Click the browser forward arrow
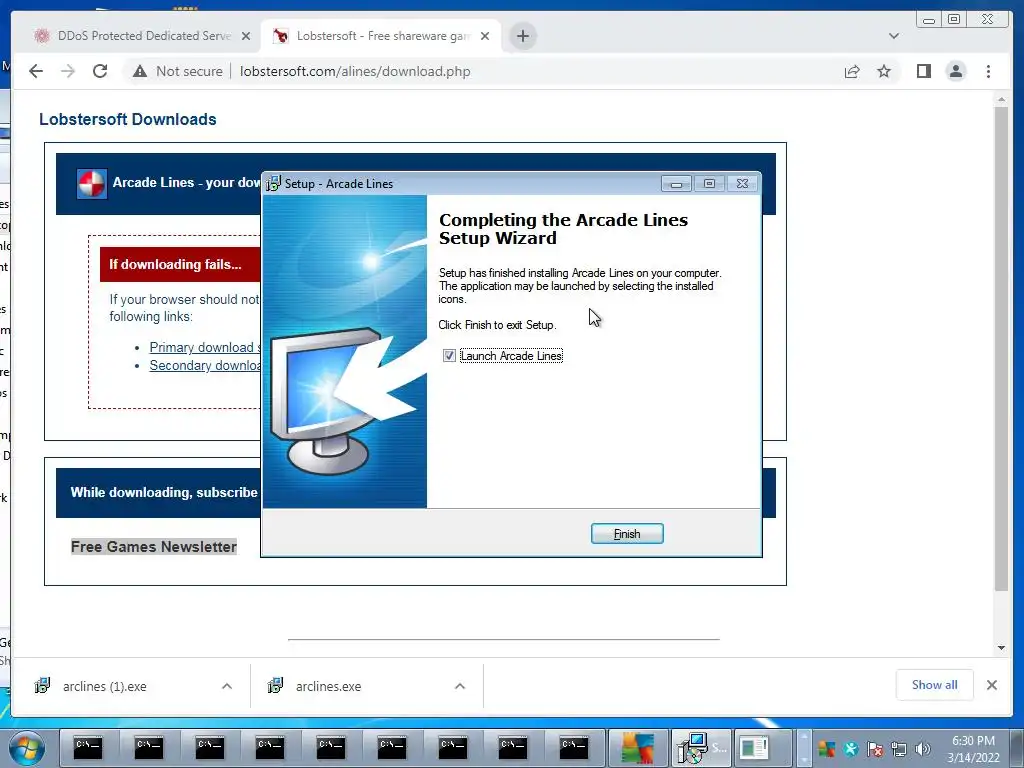 (68, 71)
